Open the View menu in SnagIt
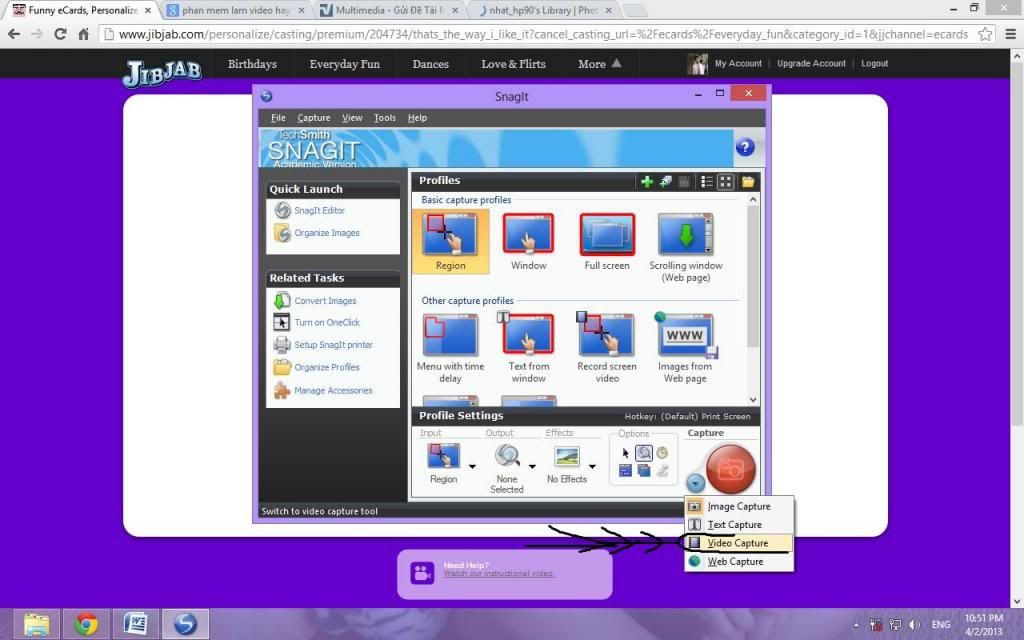Screen dimensions: 1024x640 pos(352,118)
